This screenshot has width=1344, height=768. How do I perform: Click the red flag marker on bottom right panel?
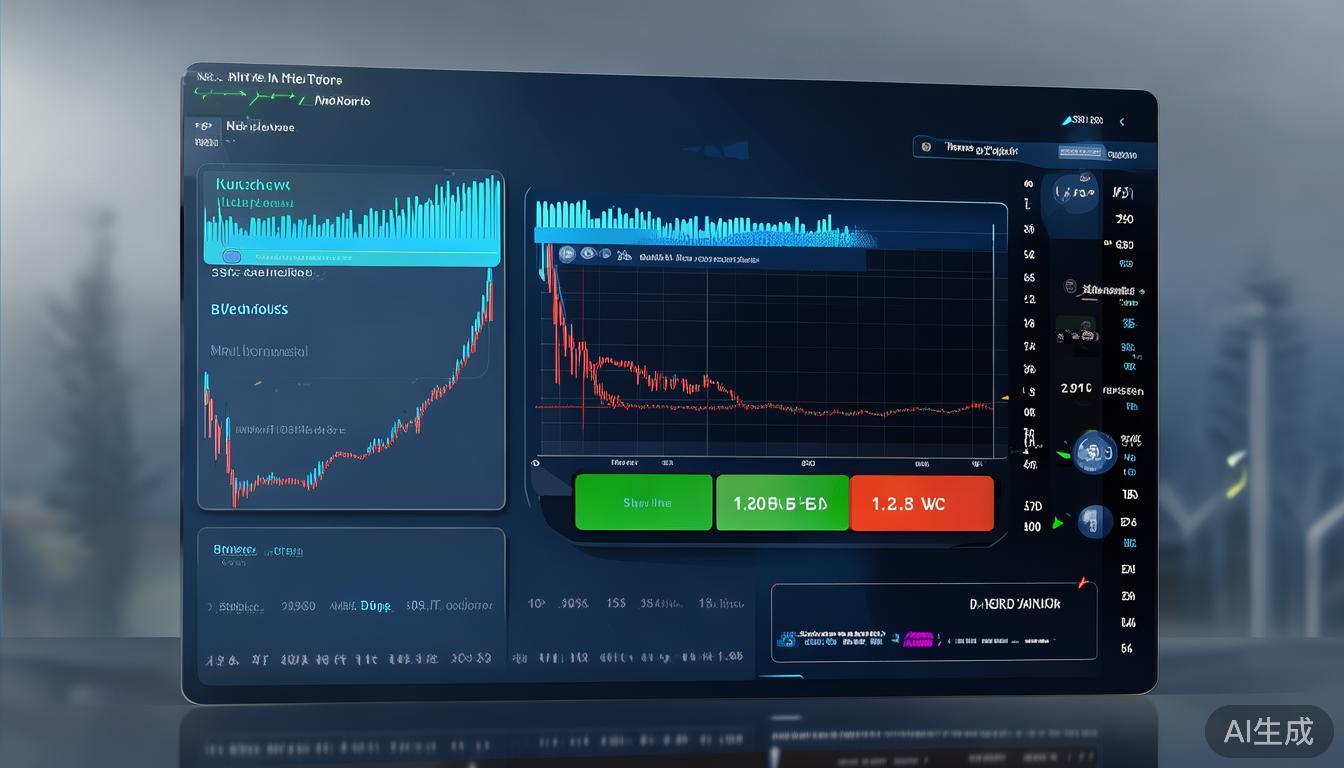point(1081,583)
